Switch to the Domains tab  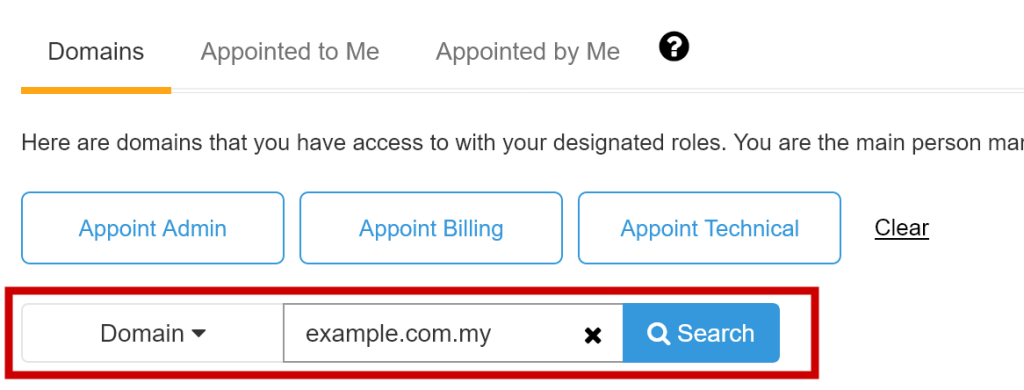96,52
